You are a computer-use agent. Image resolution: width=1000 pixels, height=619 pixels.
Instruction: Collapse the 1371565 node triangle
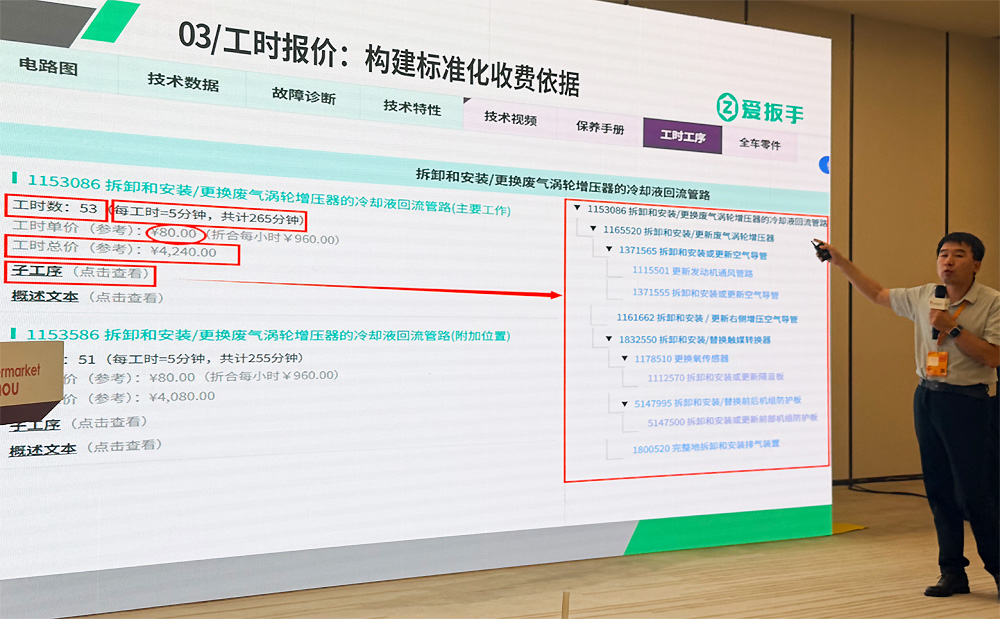click(609, 249)
